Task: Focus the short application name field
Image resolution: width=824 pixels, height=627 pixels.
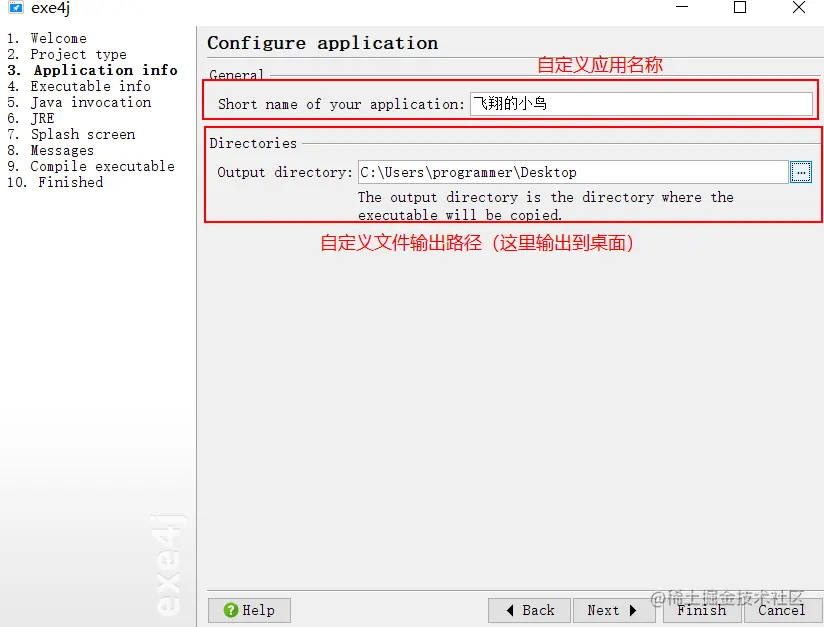Action: (x=641, y=104)
